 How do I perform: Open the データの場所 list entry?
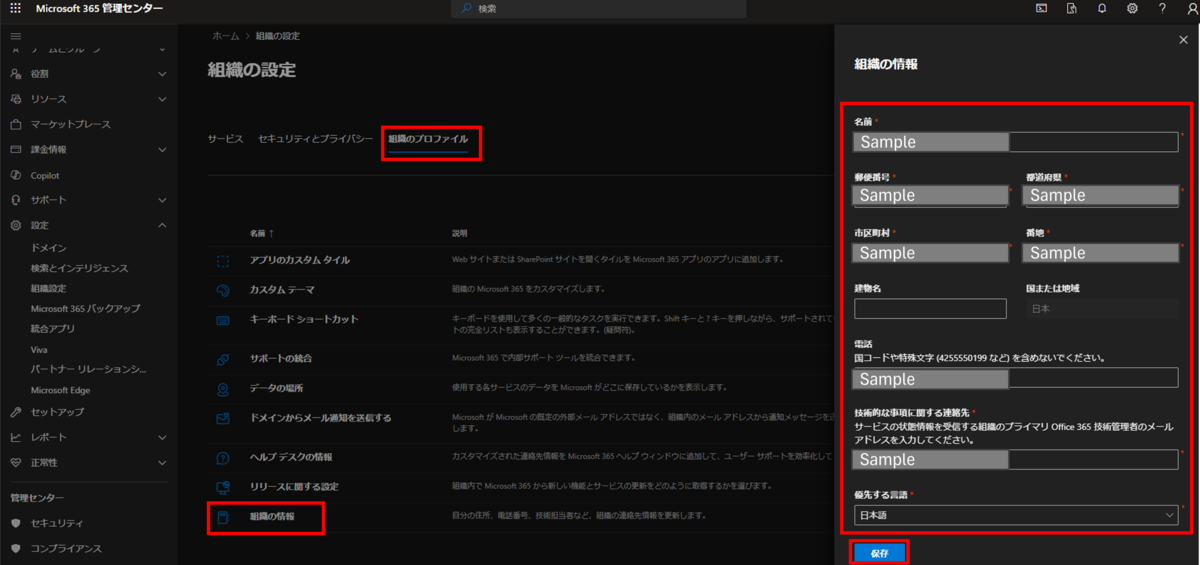point(276,388)
